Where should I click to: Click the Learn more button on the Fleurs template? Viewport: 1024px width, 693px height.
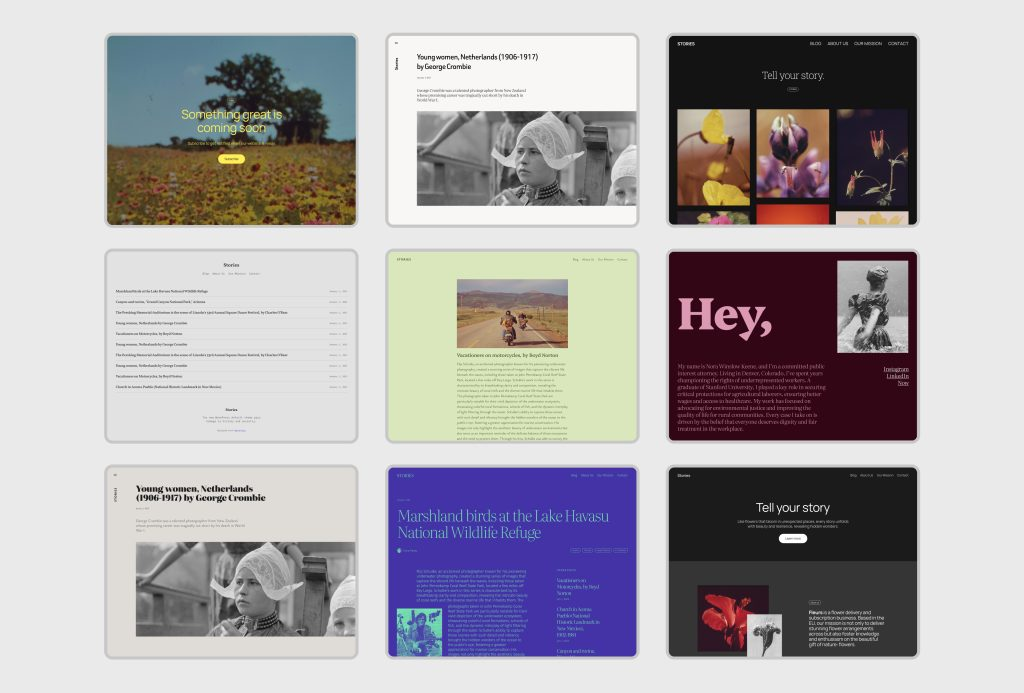click(x=793, y=539)
